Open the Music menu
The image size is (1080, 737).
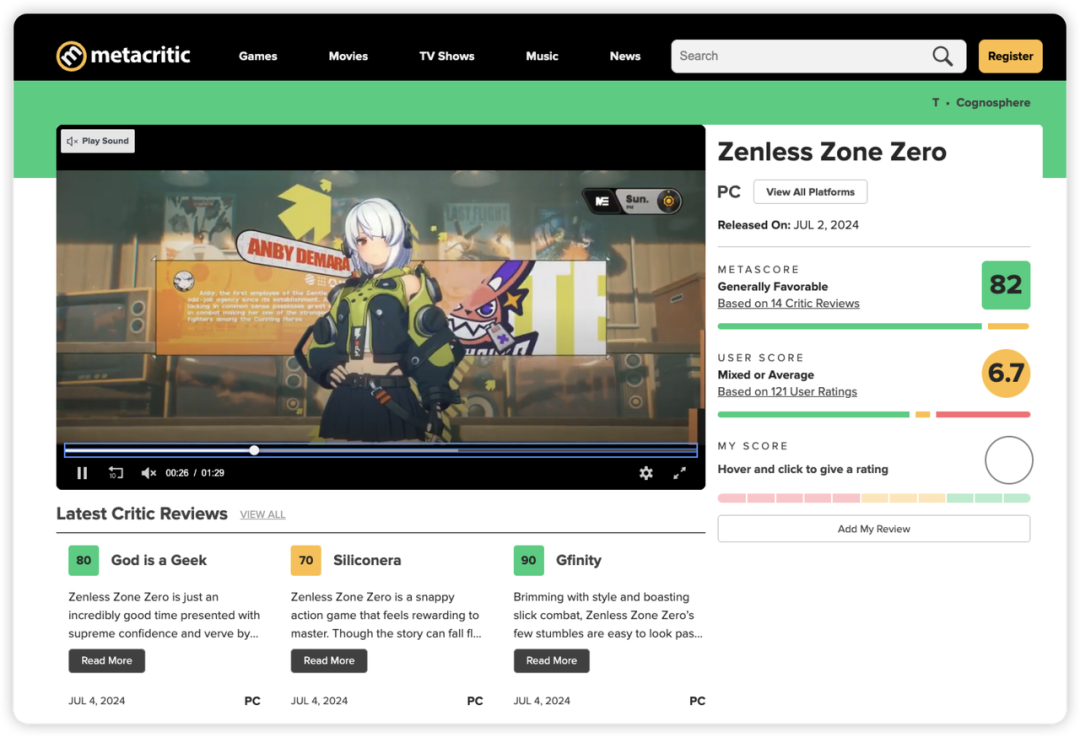pyautogui.click(x=542, y=56)
